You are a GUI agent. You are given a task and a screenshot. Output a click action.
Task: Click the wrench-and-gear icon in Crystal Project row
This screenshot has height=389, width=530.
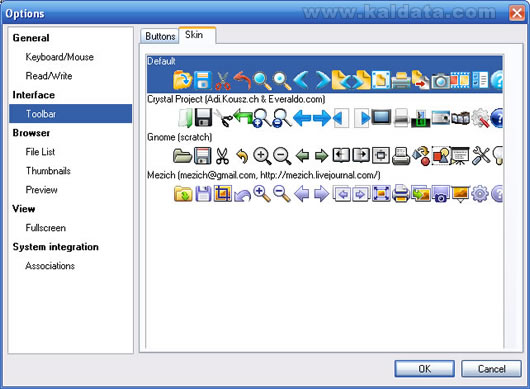[x=480, y=118]
